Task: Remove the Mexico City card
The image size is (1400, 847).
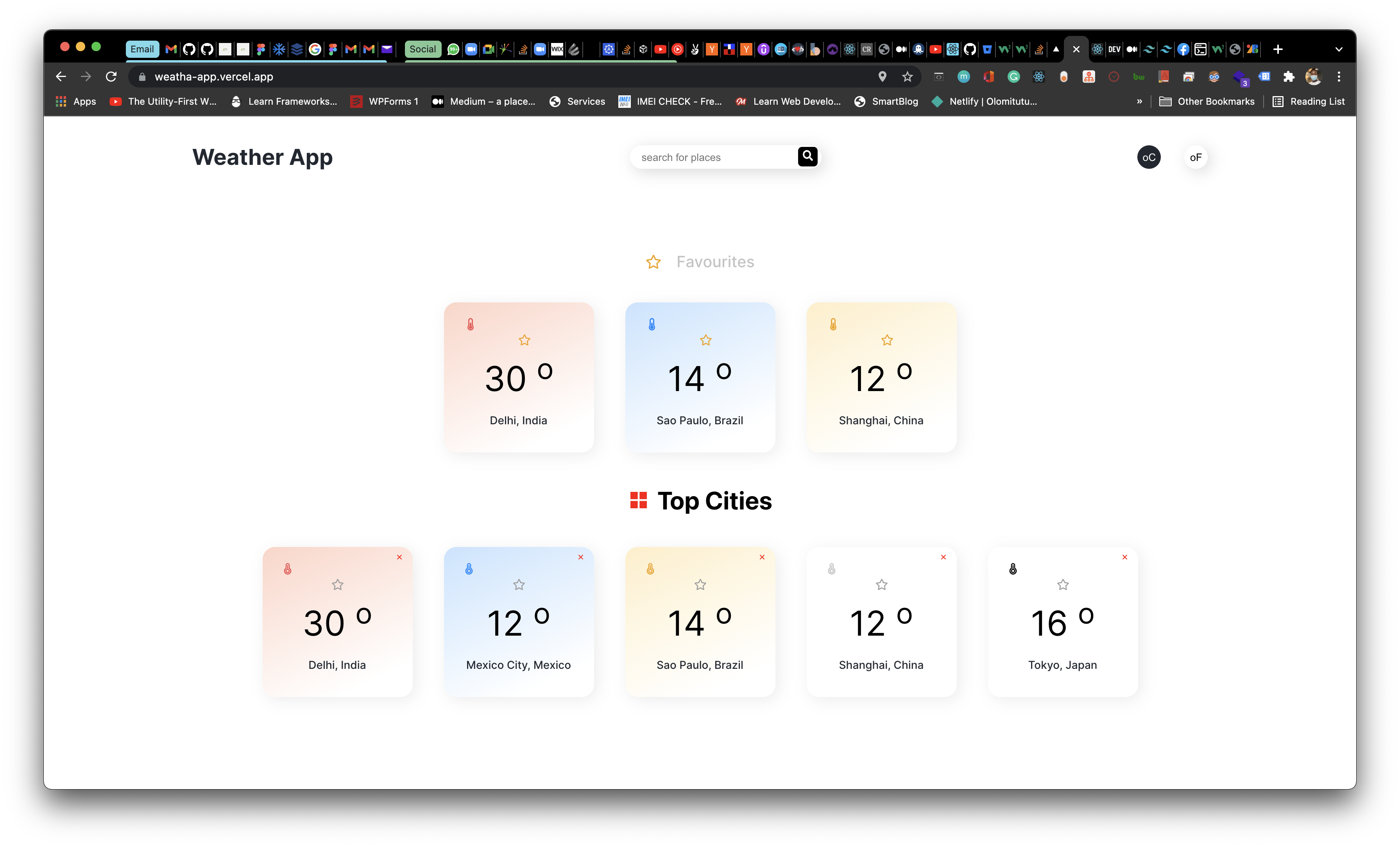Action: pyautogui.click(x=581, y=557)
